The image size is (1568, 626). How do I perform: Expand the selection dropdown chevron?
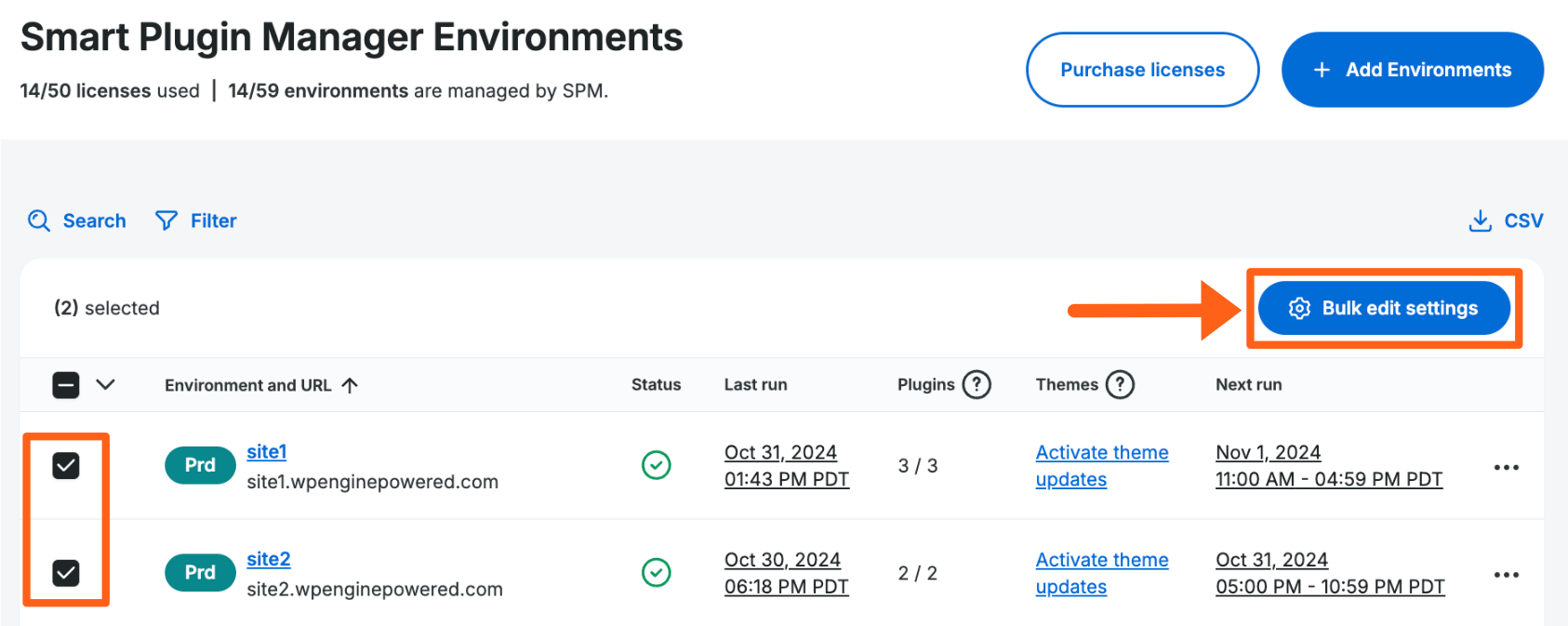pos(105,384)
